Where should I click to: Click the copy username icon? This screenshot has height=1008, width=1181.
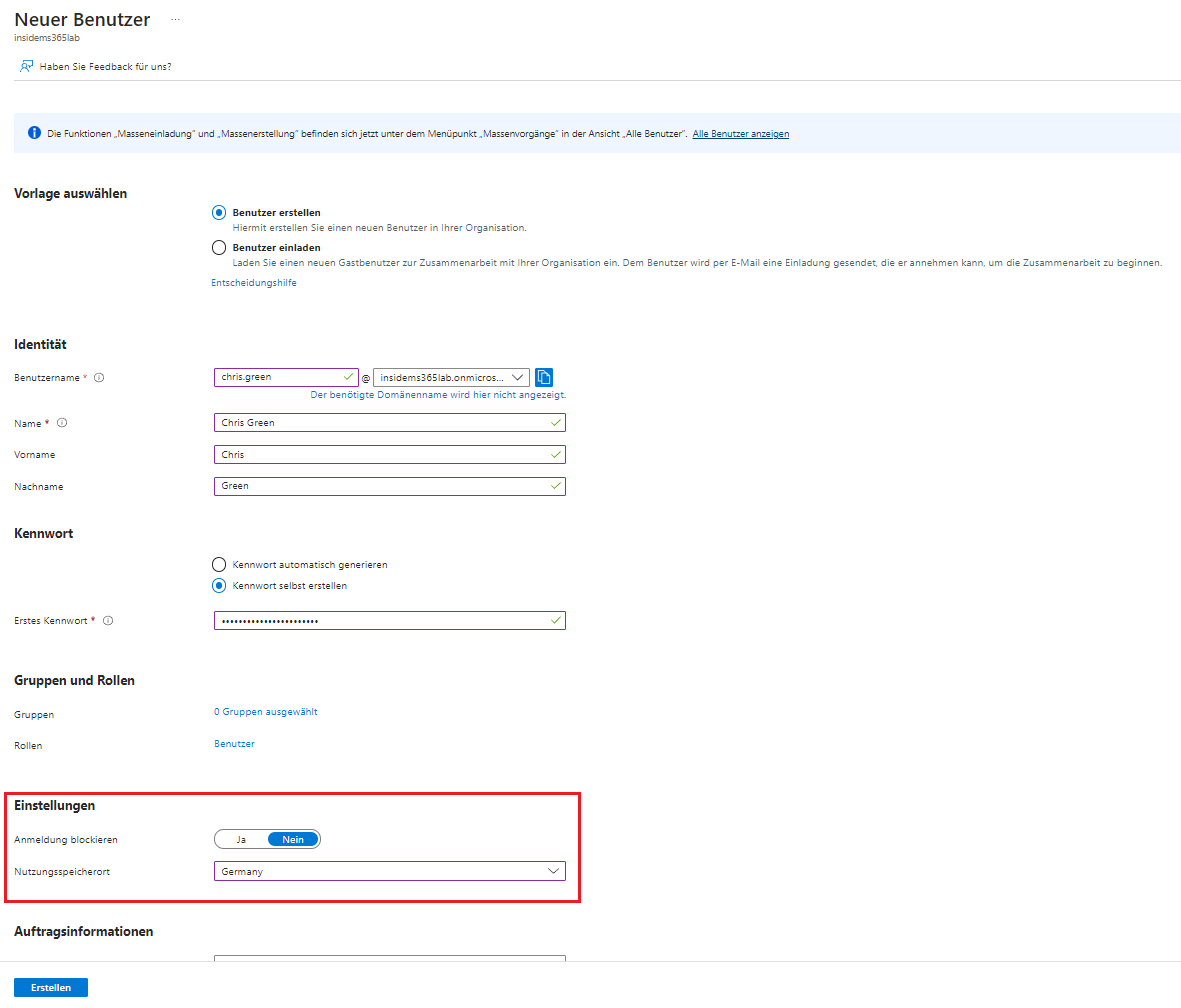click(544, 377)
